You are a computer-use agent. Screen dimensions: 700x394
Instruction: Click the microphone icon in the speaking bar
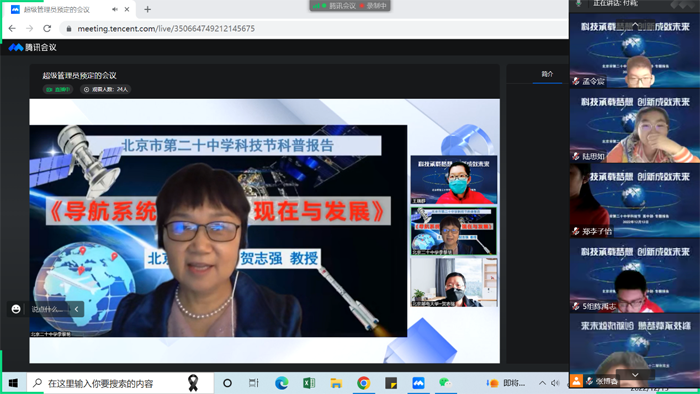click(x=579, y=4)
